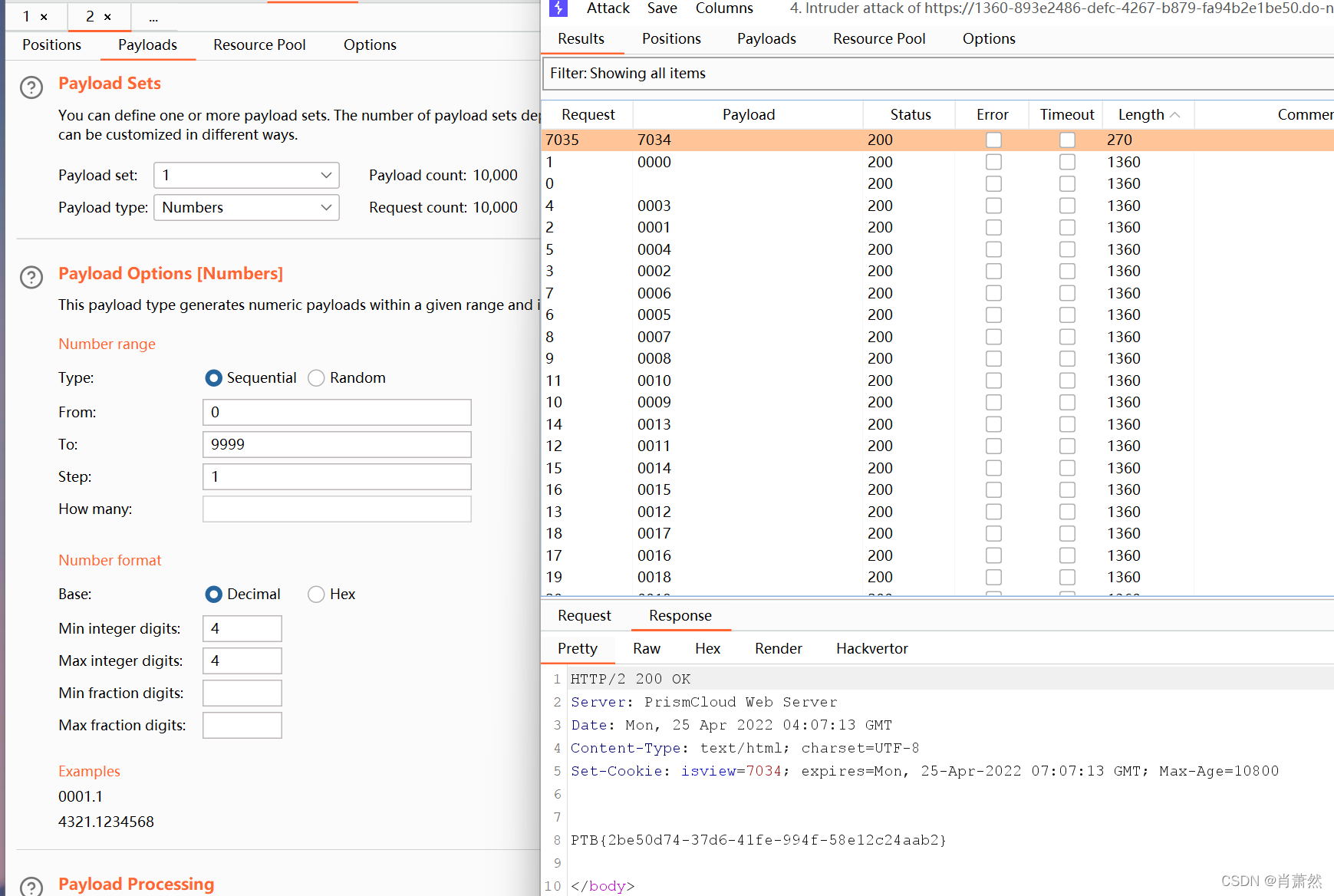Select result row with payload 0006
Viewport: 1334px width, 896px height.
pos(937,293)
